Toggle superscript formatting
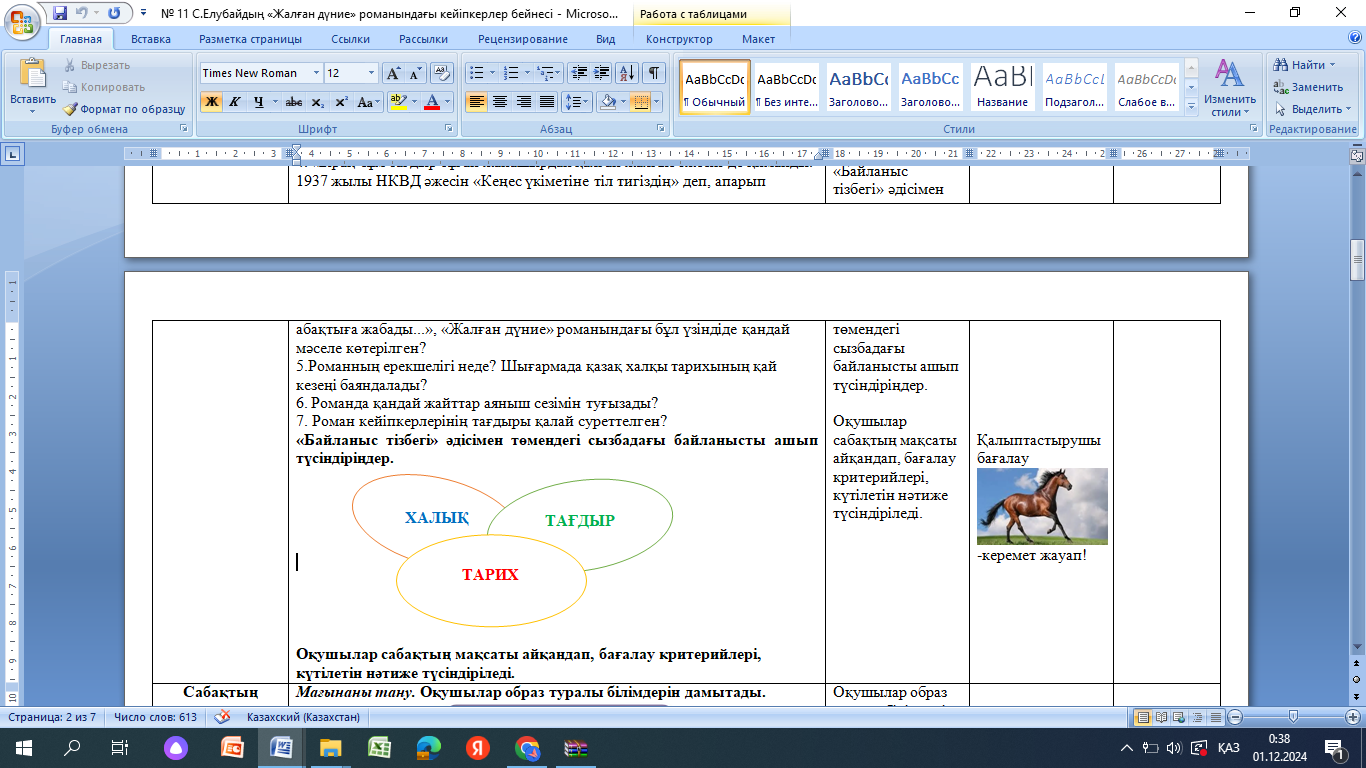The width and height of the screenshot is (1366, 768). [x=341, y=102]
